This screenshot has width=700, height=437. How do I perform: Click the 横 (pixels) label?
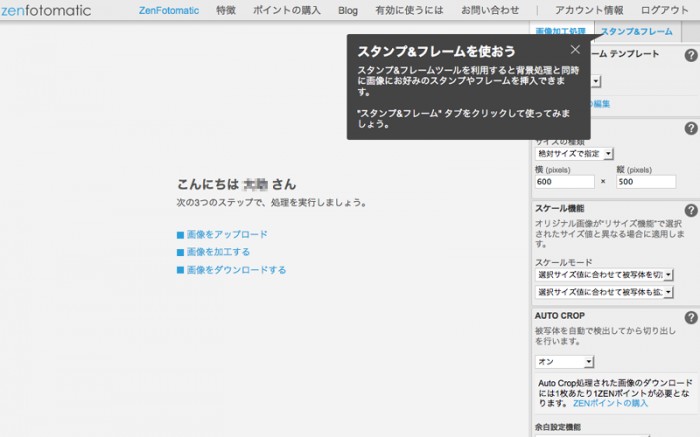[553, 170]
